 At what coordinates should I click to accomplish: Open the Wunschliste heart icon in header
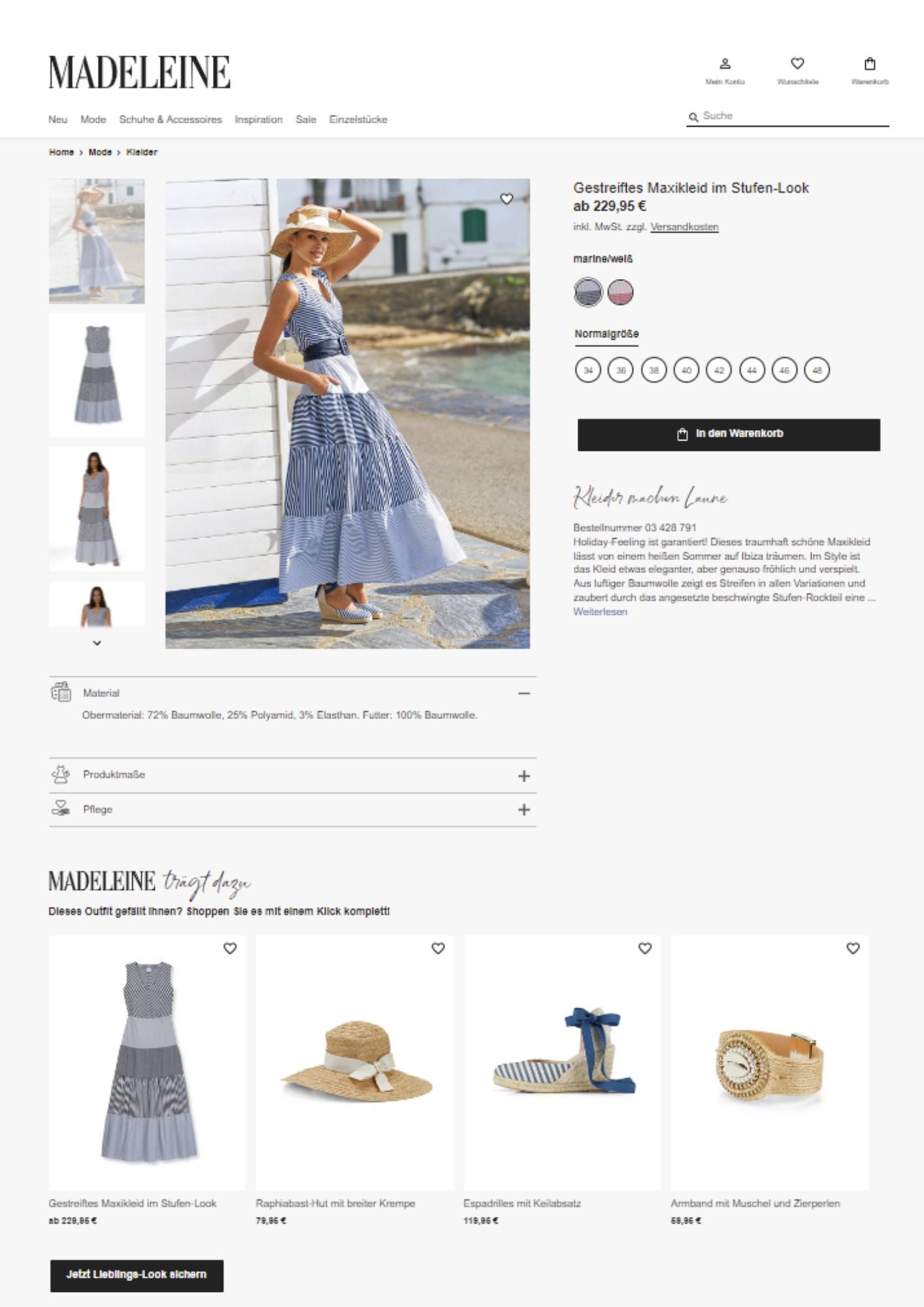(797, 63)
